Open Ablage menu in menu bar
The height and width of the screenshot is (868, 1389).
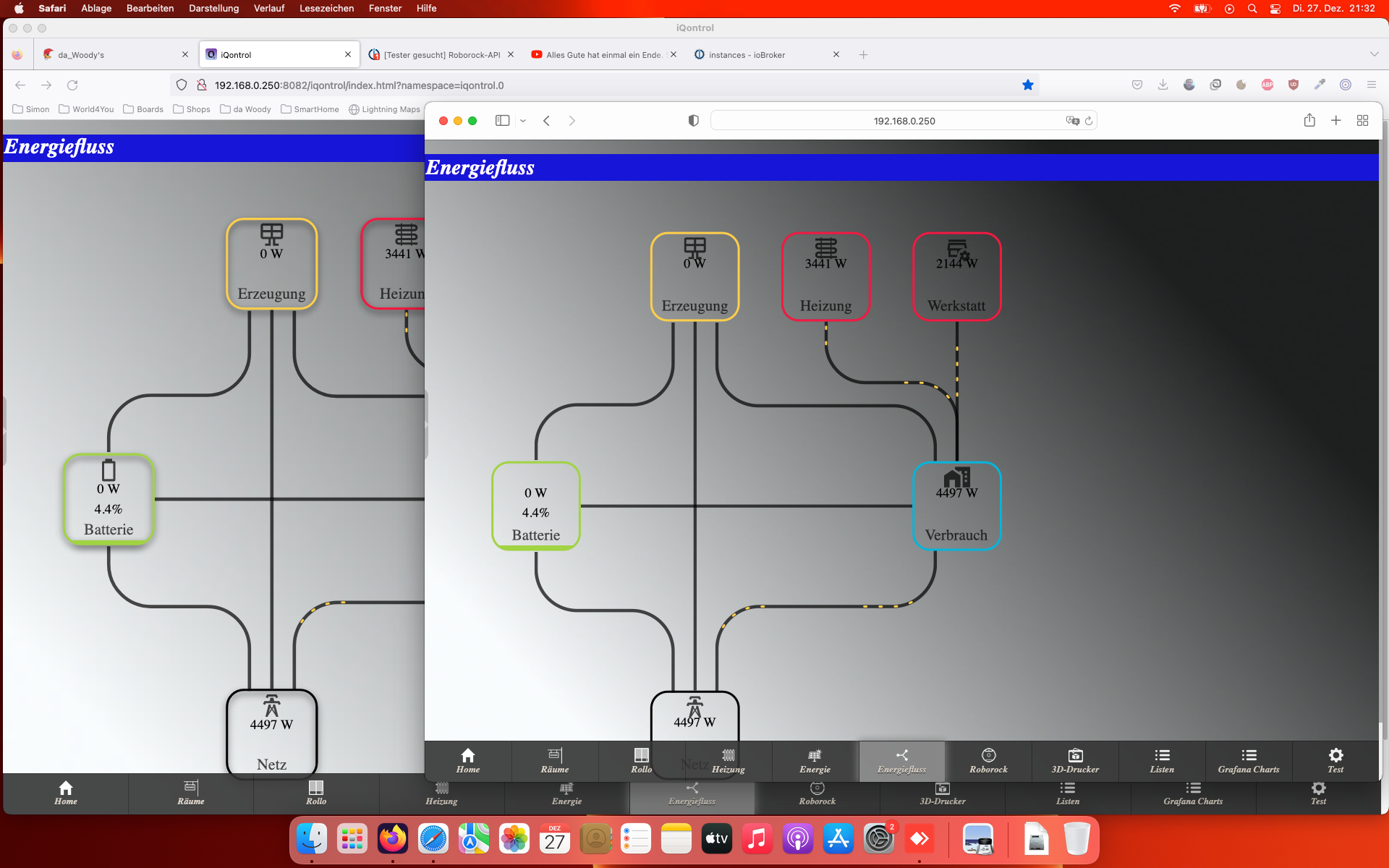click(x=96, y=8)
